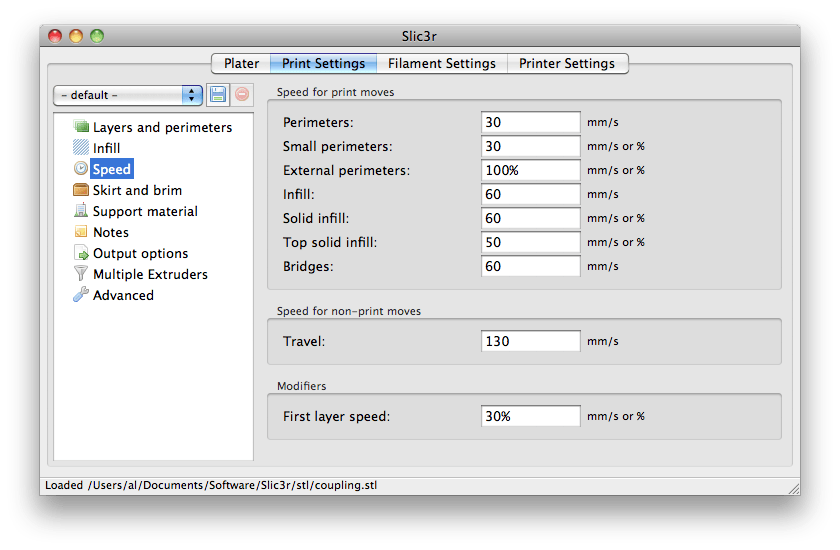Click the 'Modifiers' group heading
840x550 pixels.
(302, 386)
